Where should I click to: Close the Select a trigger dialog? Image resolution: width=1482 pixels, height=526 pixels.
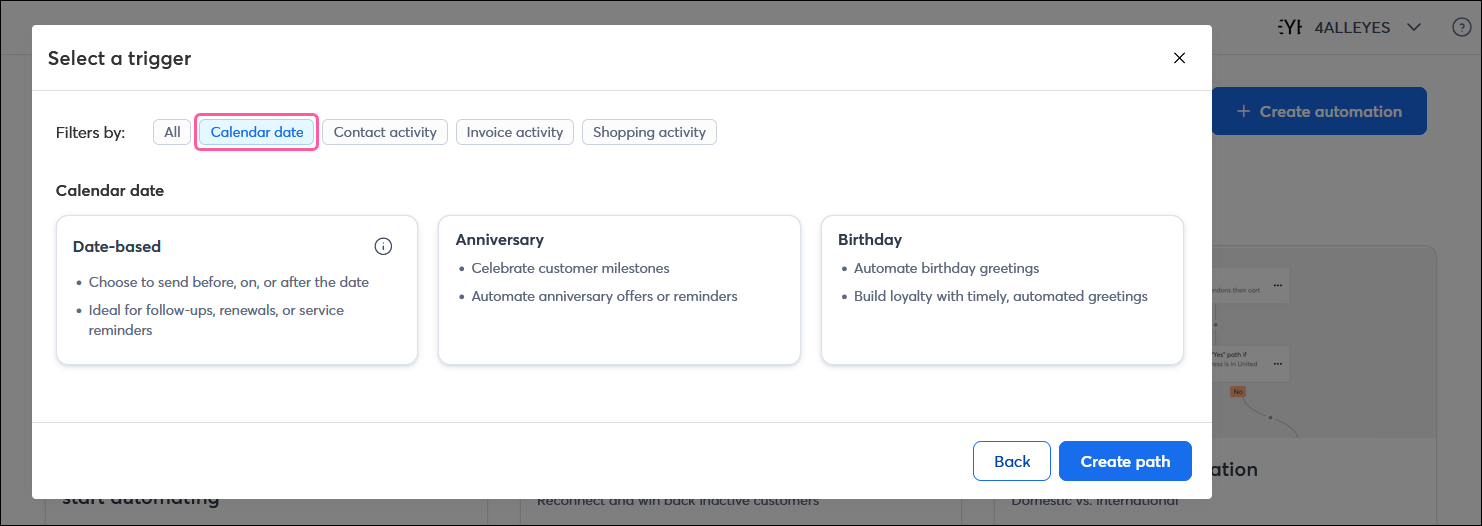[x=1179, y=58]
